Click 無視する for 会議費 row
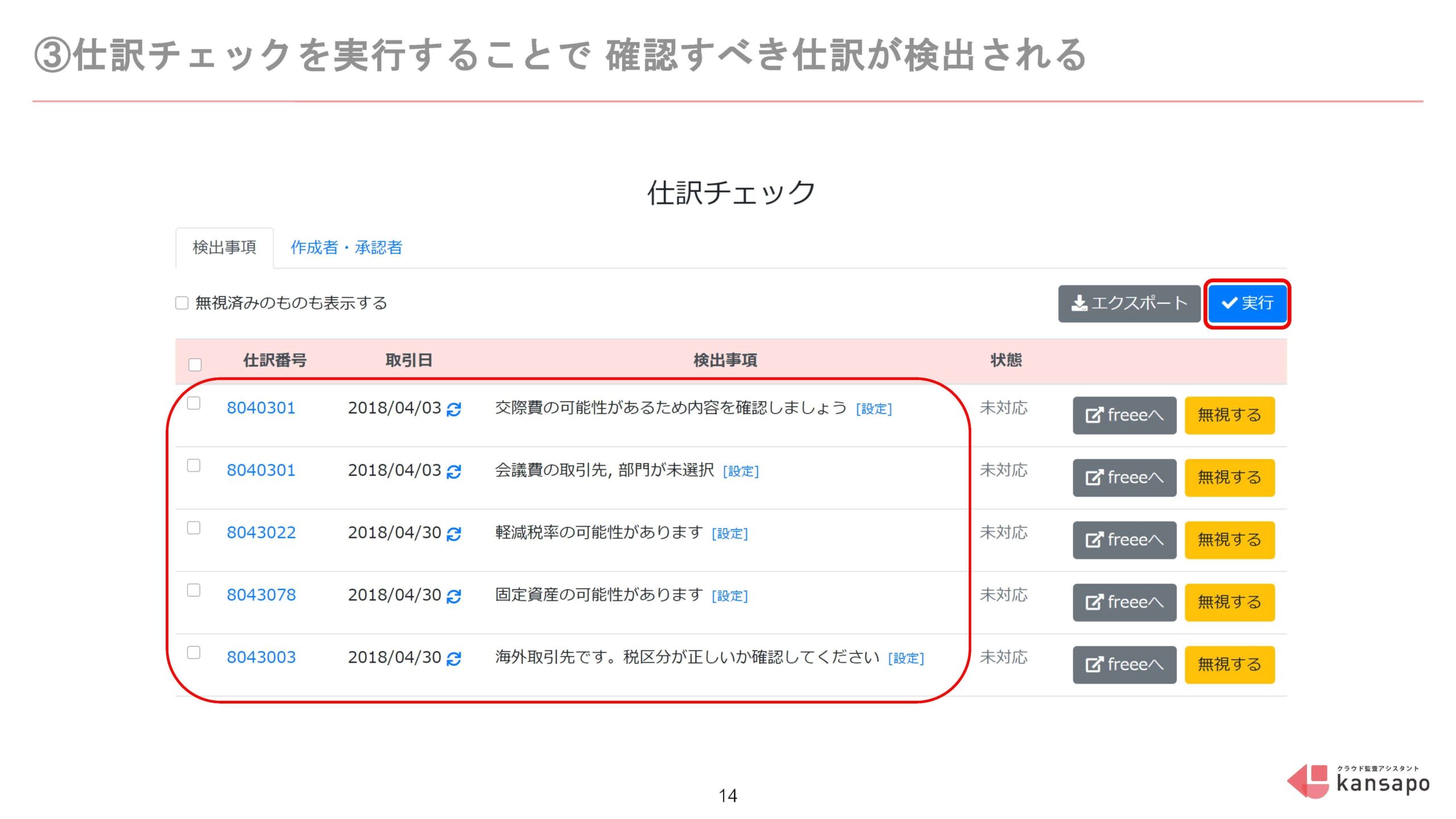Viewport: 1456px width, 819px height. [x=1230, y=477]
